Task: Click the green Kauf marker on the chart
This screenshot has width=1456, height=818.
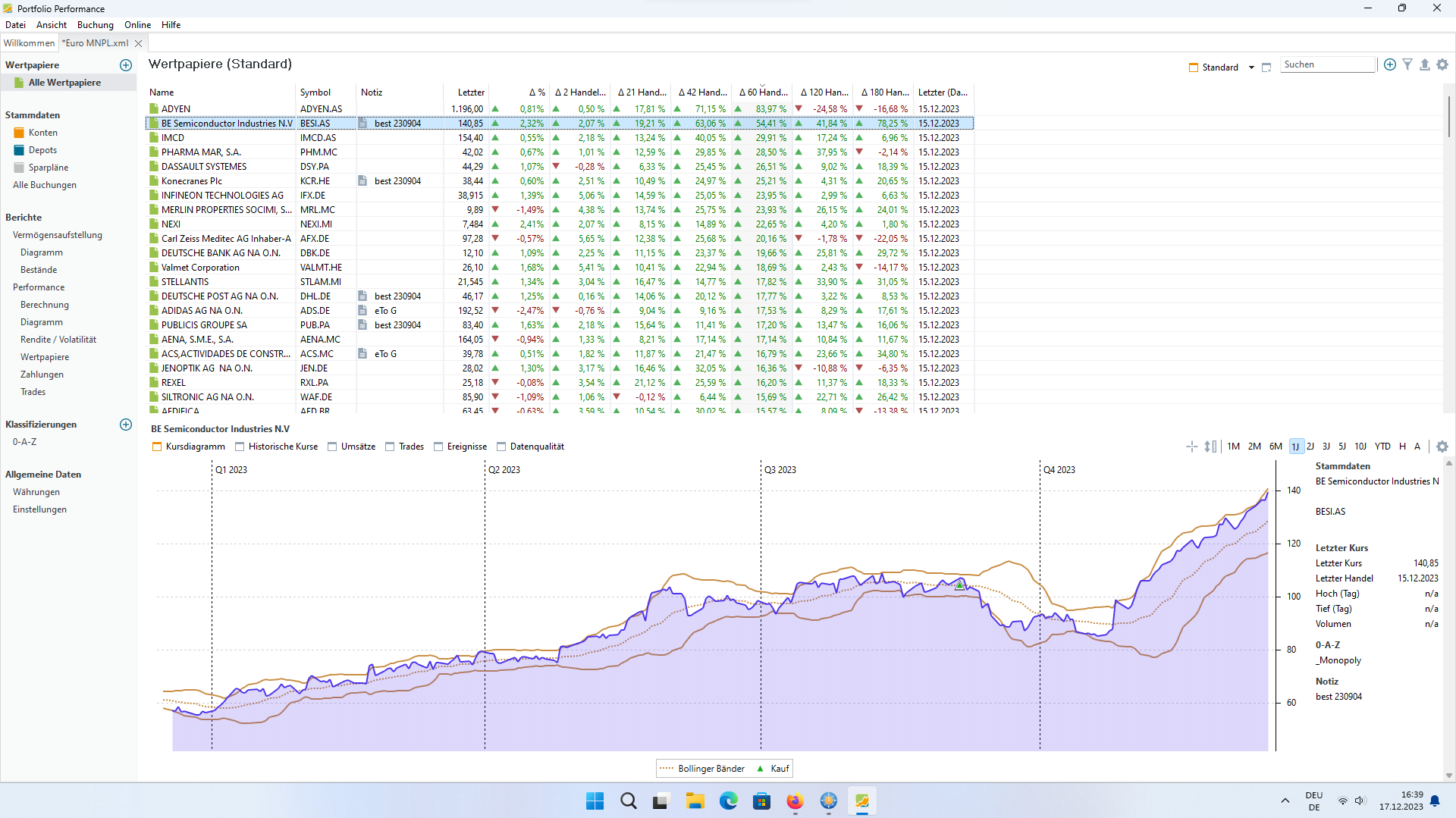Action: point(960,585)
